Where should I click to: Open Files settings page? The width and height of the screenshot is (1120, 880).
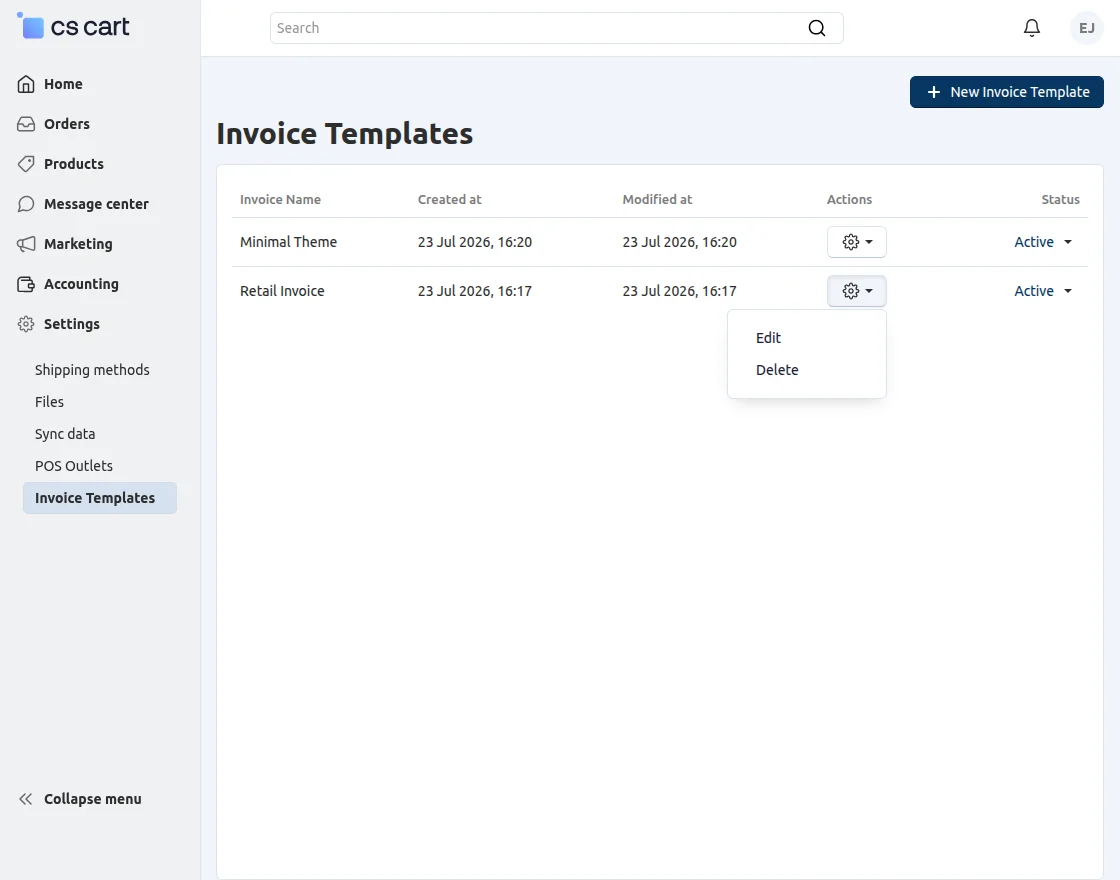pyautogui.click(x=49, y=402)
